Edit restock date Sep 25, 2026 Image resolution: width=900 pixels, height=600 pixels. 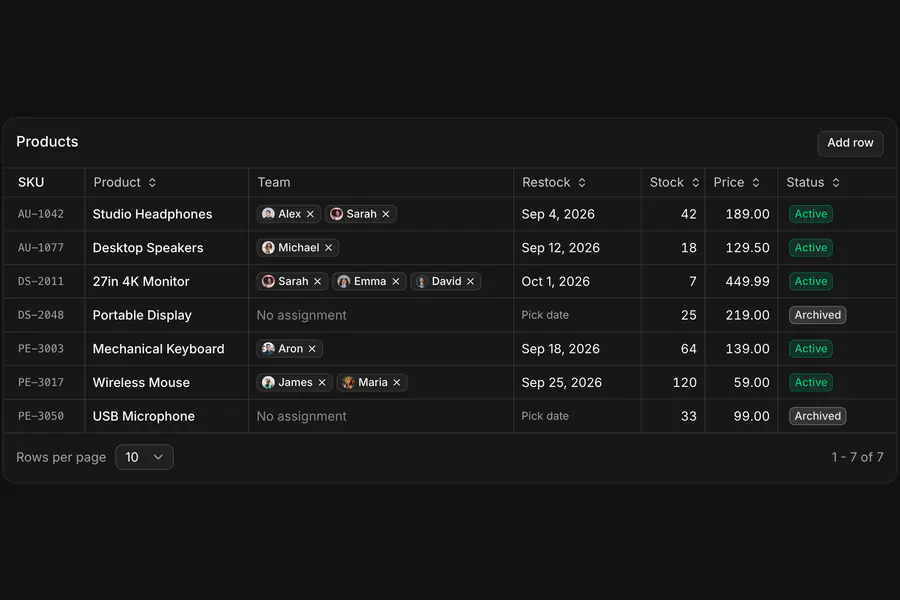pos(561,382)
